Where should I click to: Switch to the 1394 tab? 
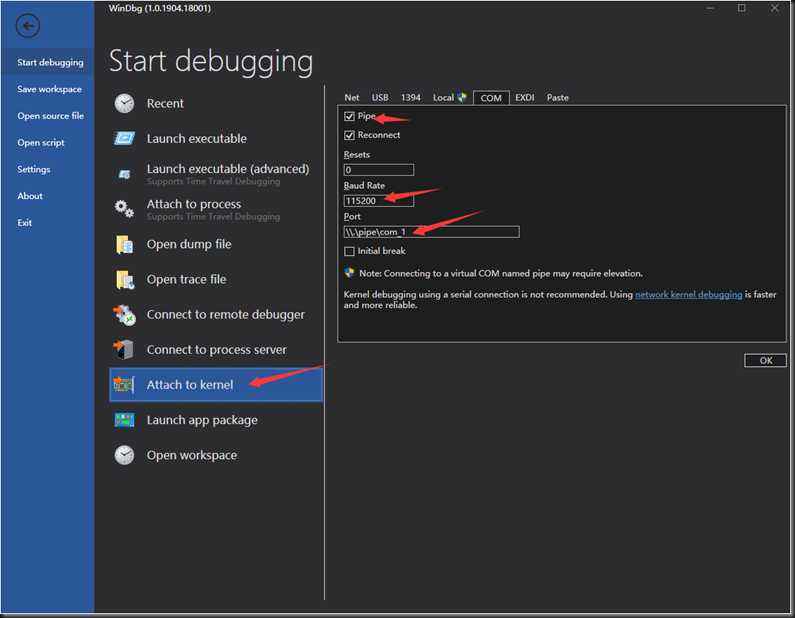point(411,97)
